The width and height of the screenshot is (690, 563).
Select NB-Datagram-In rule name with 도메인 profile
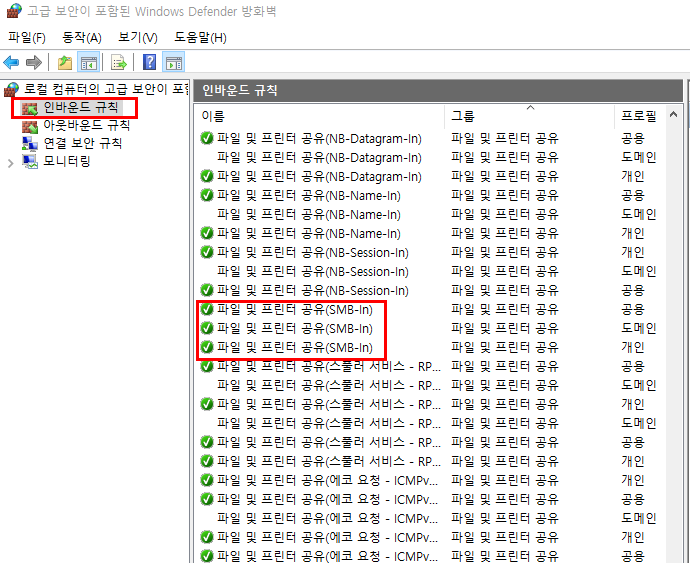[319, 158]
